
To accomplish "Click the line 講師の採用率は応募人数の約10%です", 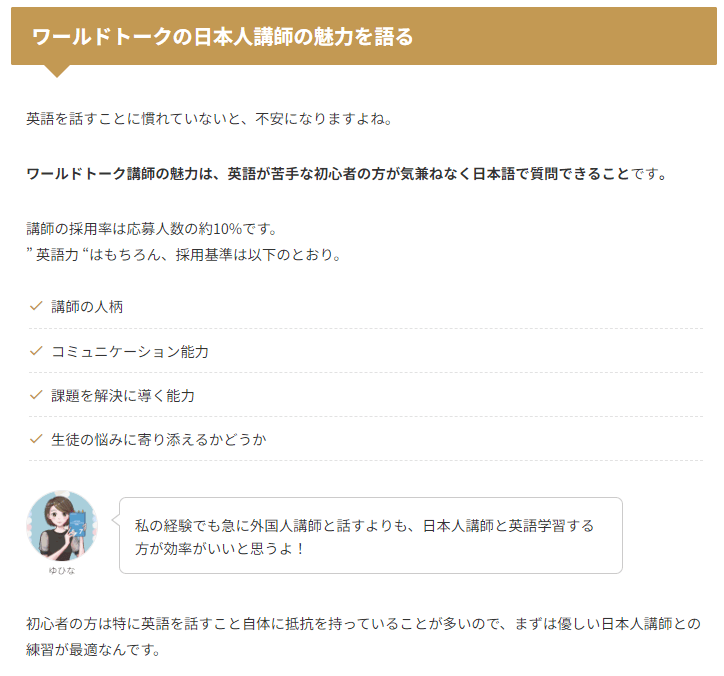I will tap(152, 229).
